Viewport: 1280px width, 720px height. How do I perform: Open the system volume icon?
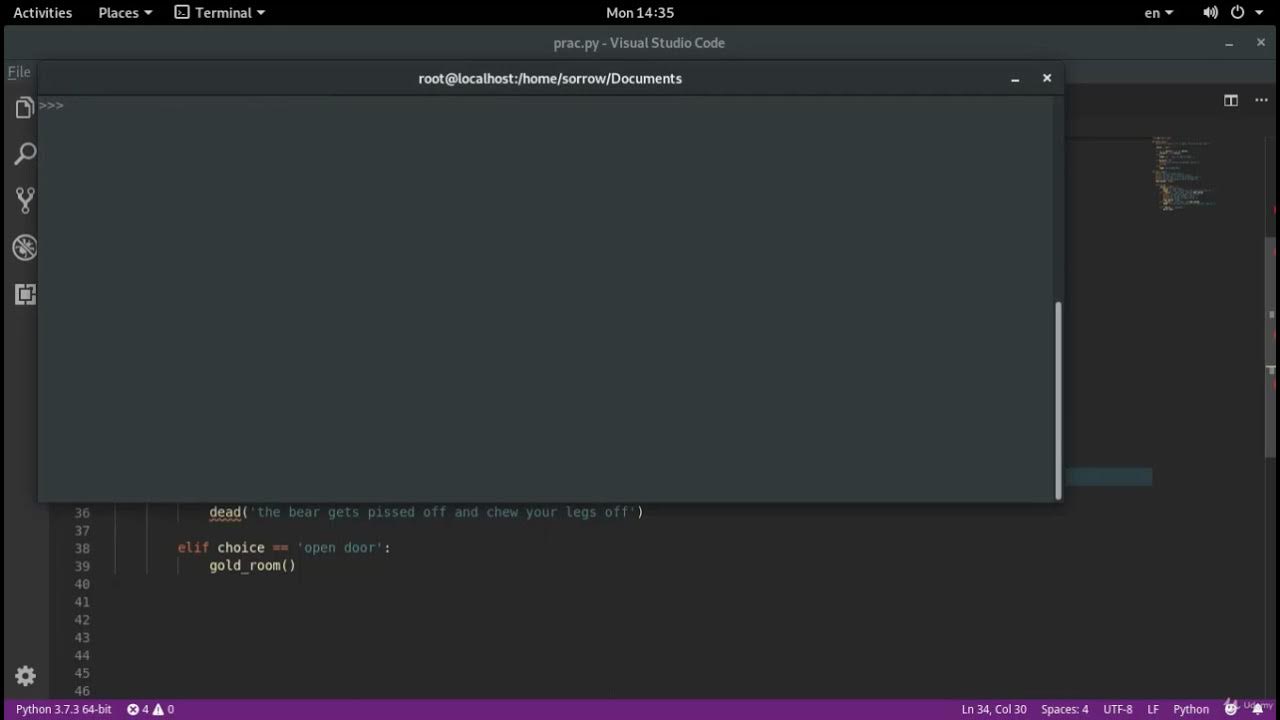tap(1210, 12)
